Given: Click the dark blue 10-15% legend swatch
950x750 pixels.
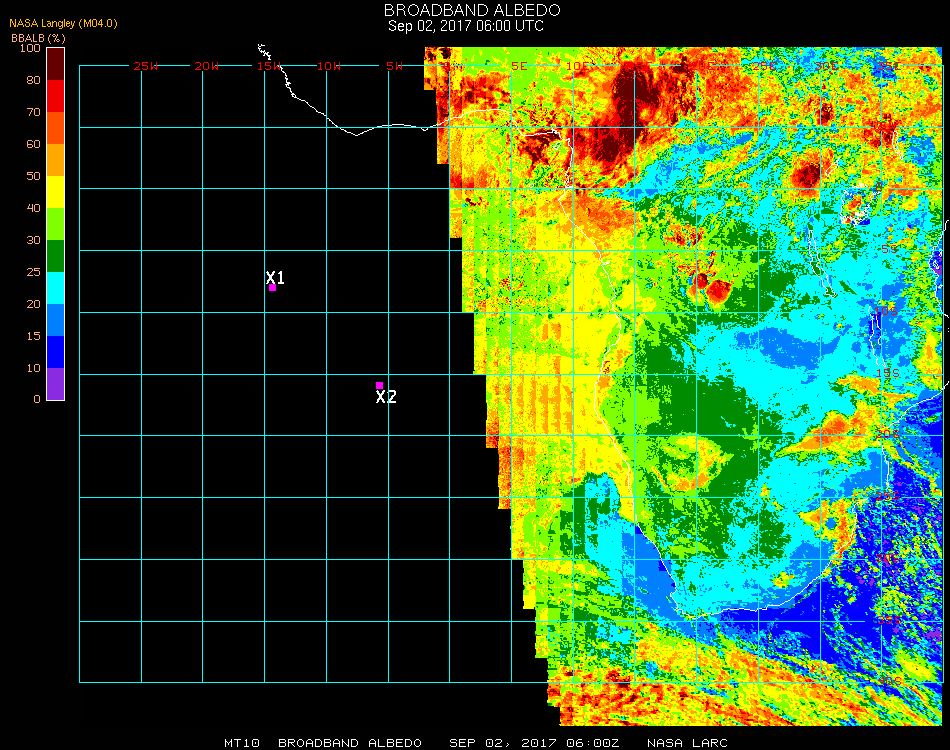Looking at the screenshot, I should pyautogui.click(x=56, y=352).
